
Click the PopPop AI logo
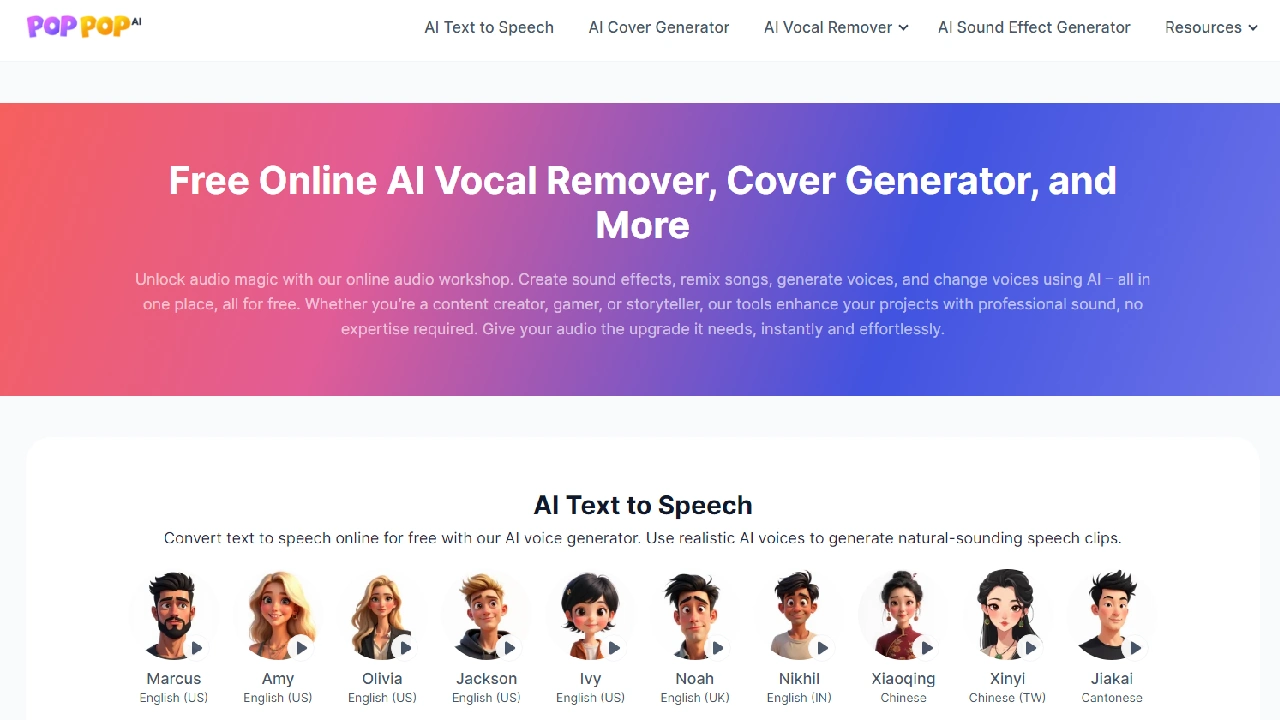click(84, 26)
